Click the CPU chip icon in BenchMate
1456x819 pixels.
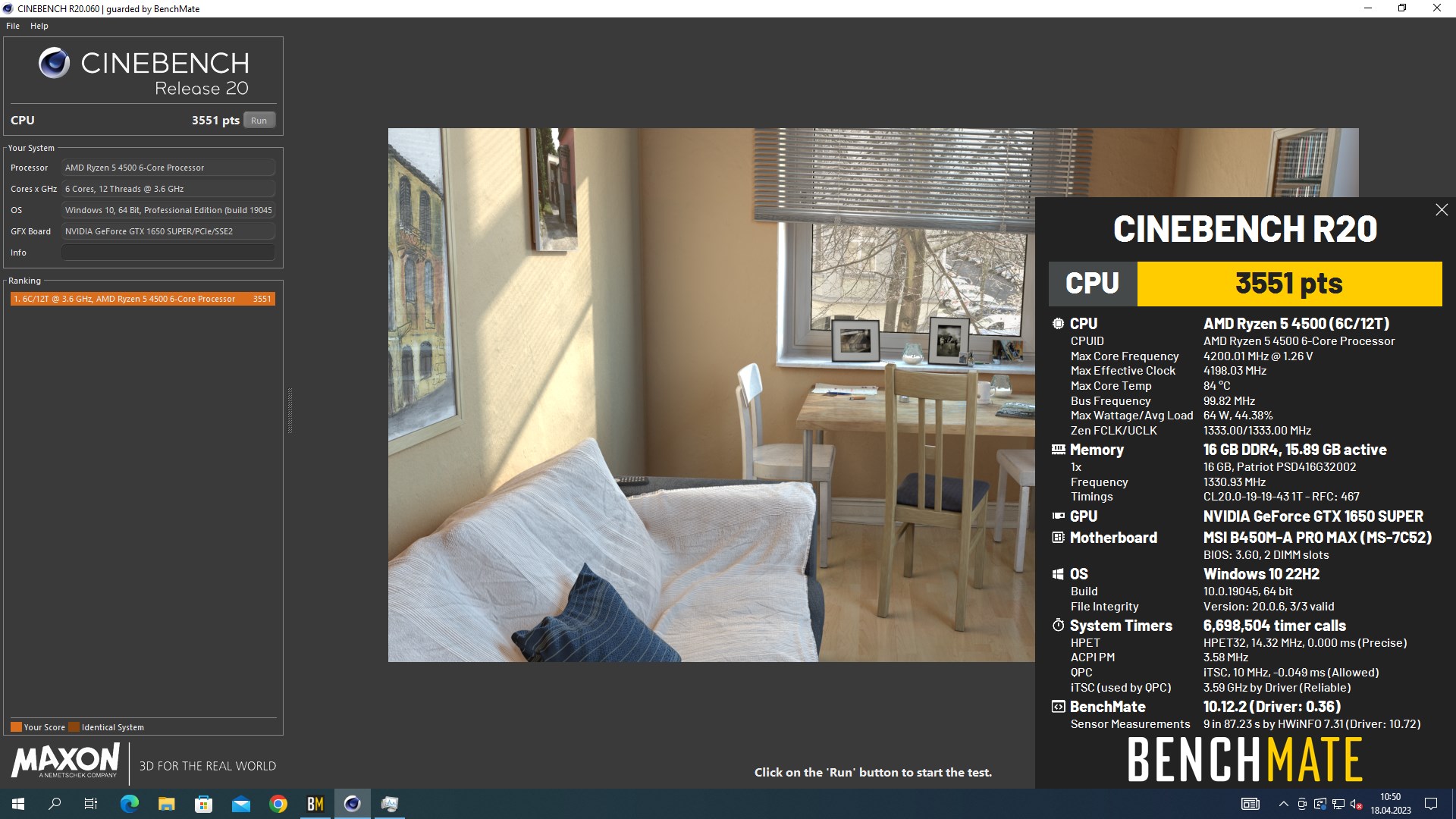pos(1058,324)
